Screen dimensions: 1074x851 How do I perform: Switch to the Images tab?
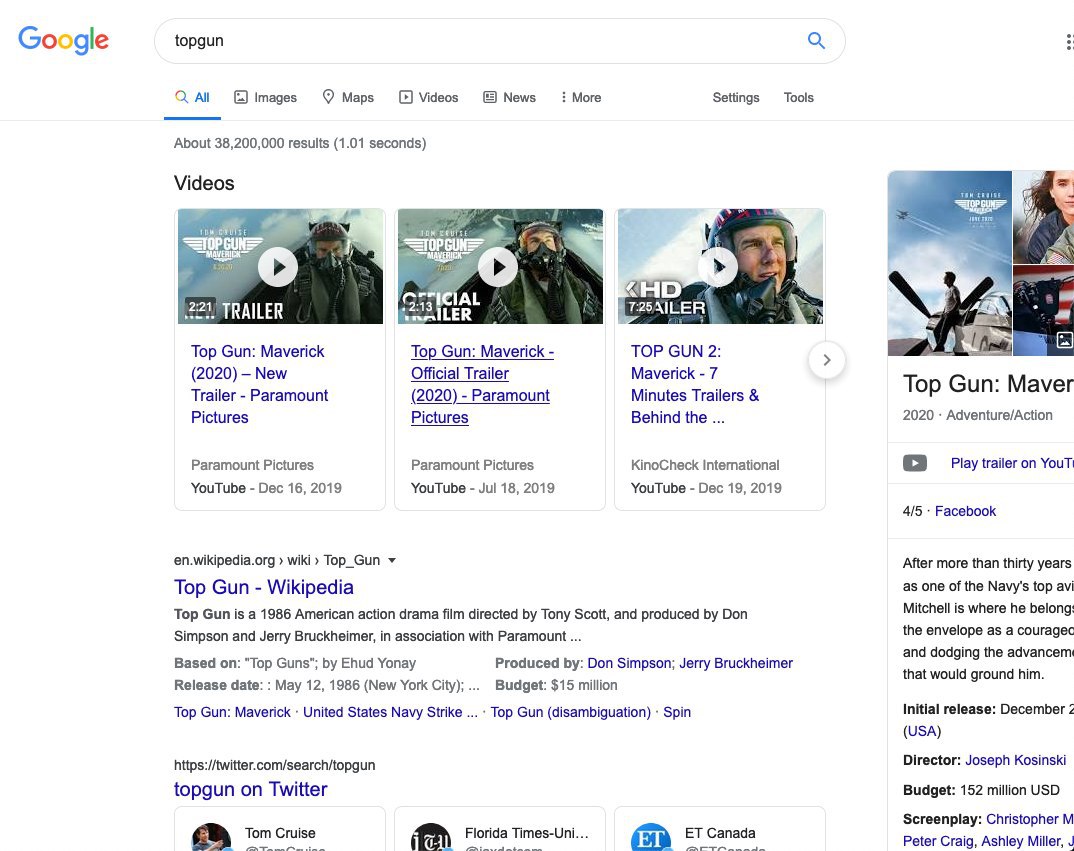tap(265, 97)
